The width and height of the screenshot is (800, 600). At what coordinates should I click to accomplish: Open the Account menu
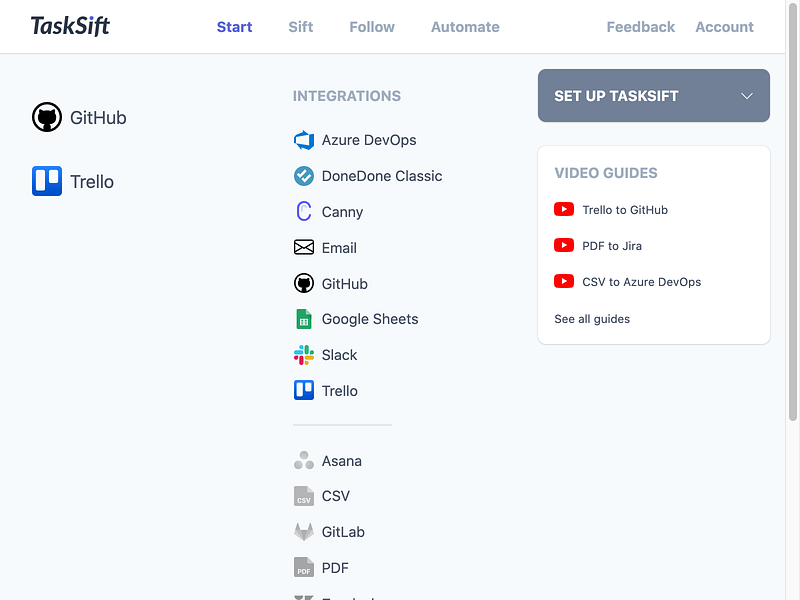724,27
